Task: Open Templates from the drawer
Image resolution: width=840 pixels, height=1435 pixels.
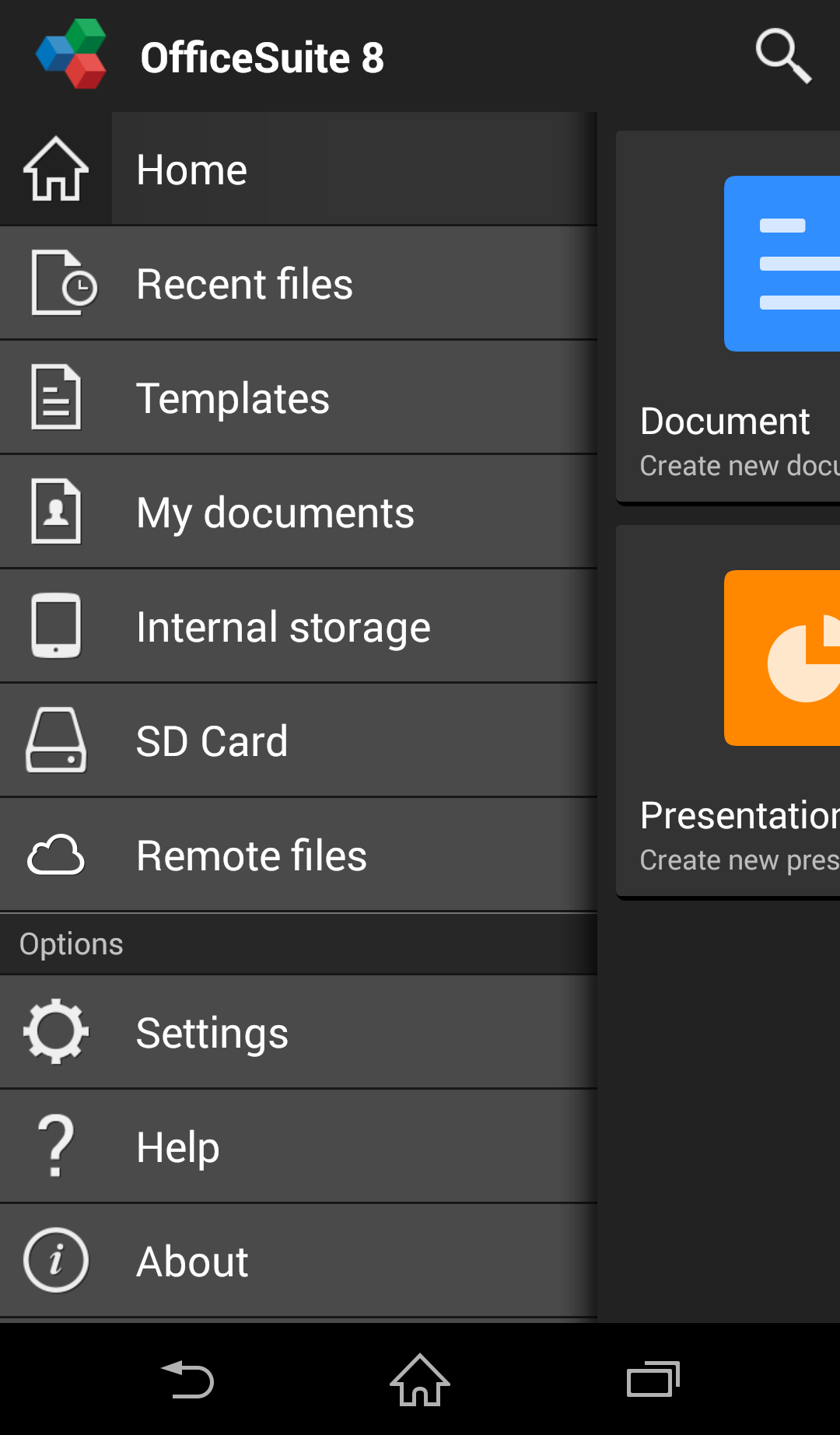Action: click(299, 397)
